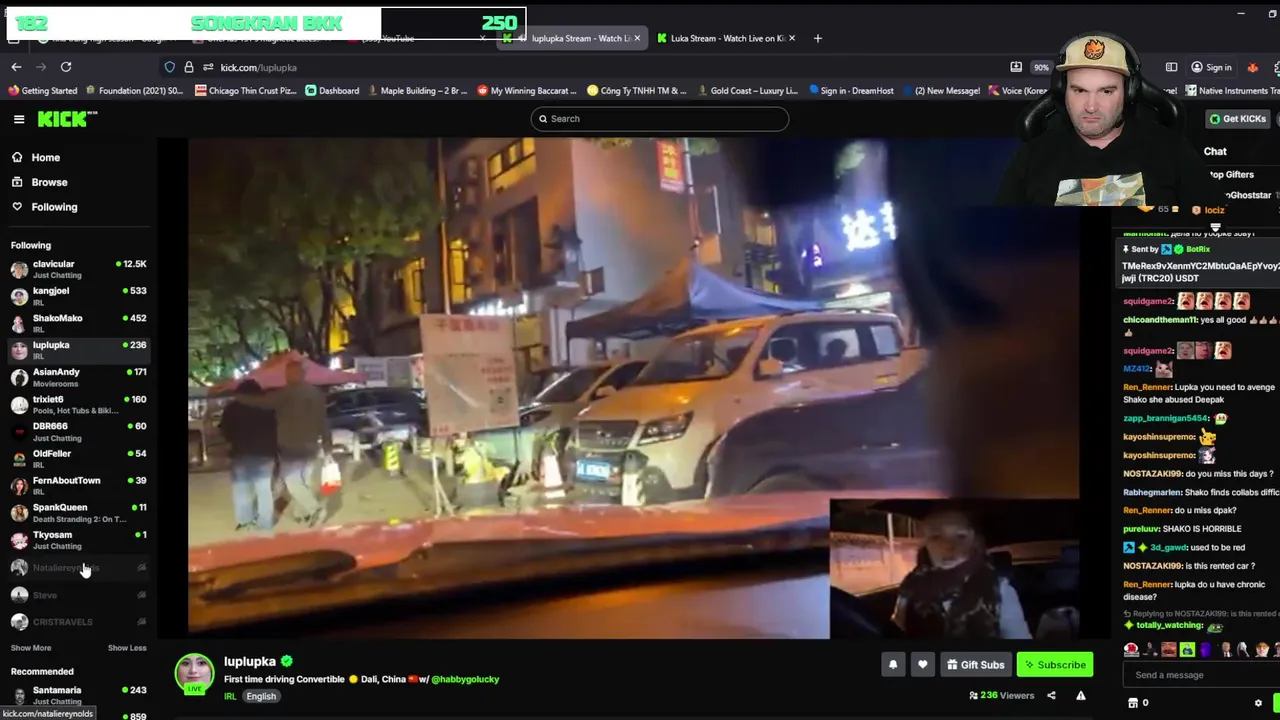Image resolution: width=1280 pixels, height=720 pixels.
Task: Select AsianAndy channel in sidebar
Action: pyautogui.click(x=78, y=377)
